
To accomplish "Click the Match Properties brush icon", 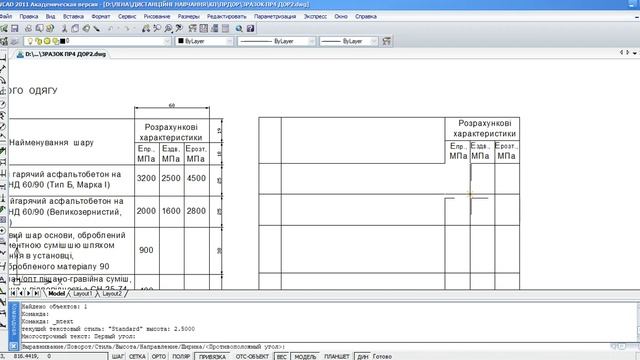I will click(96, 29).
